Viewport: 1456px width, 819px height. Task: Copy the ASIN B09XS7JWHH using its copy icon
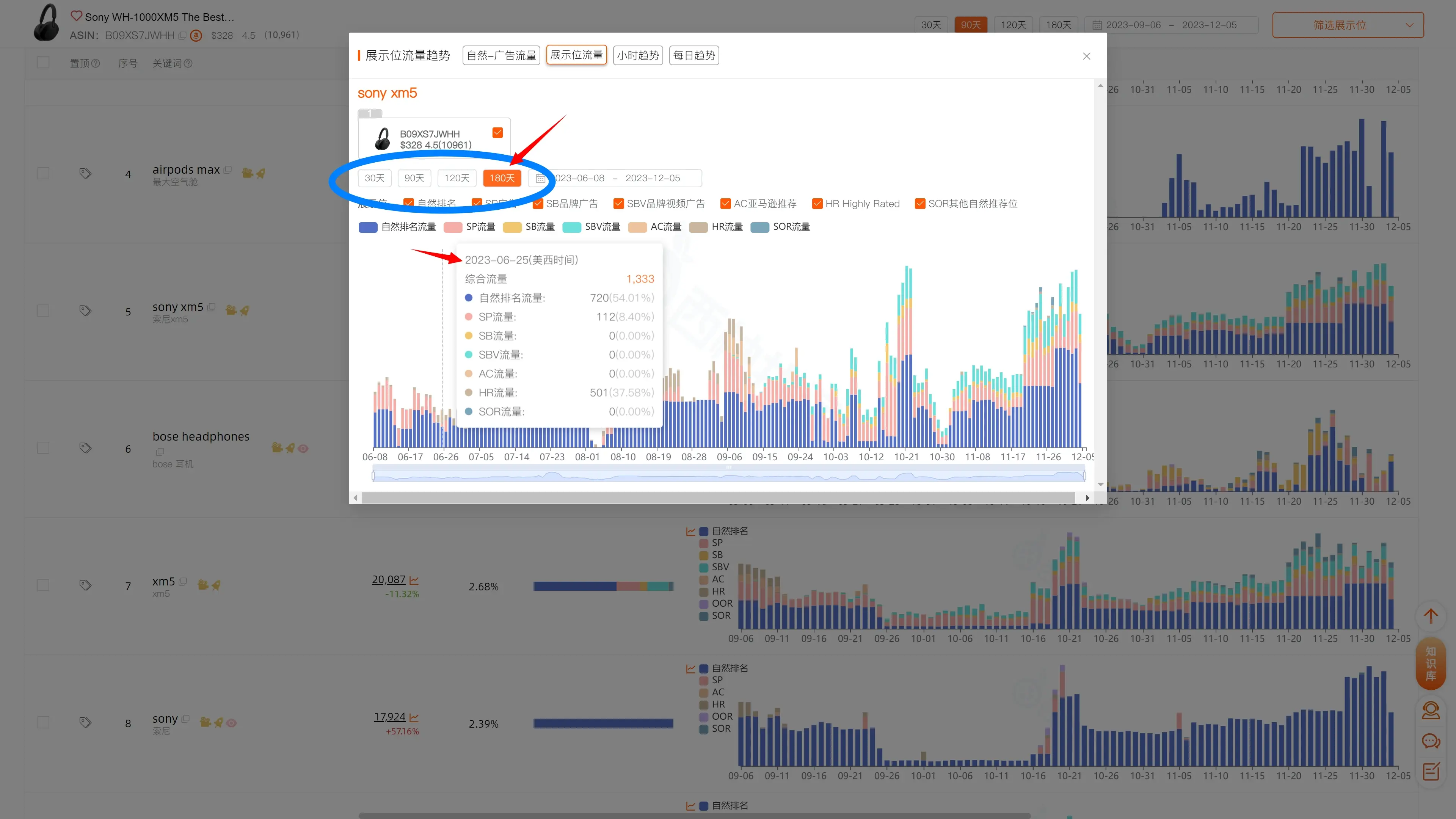click(182, 35)
